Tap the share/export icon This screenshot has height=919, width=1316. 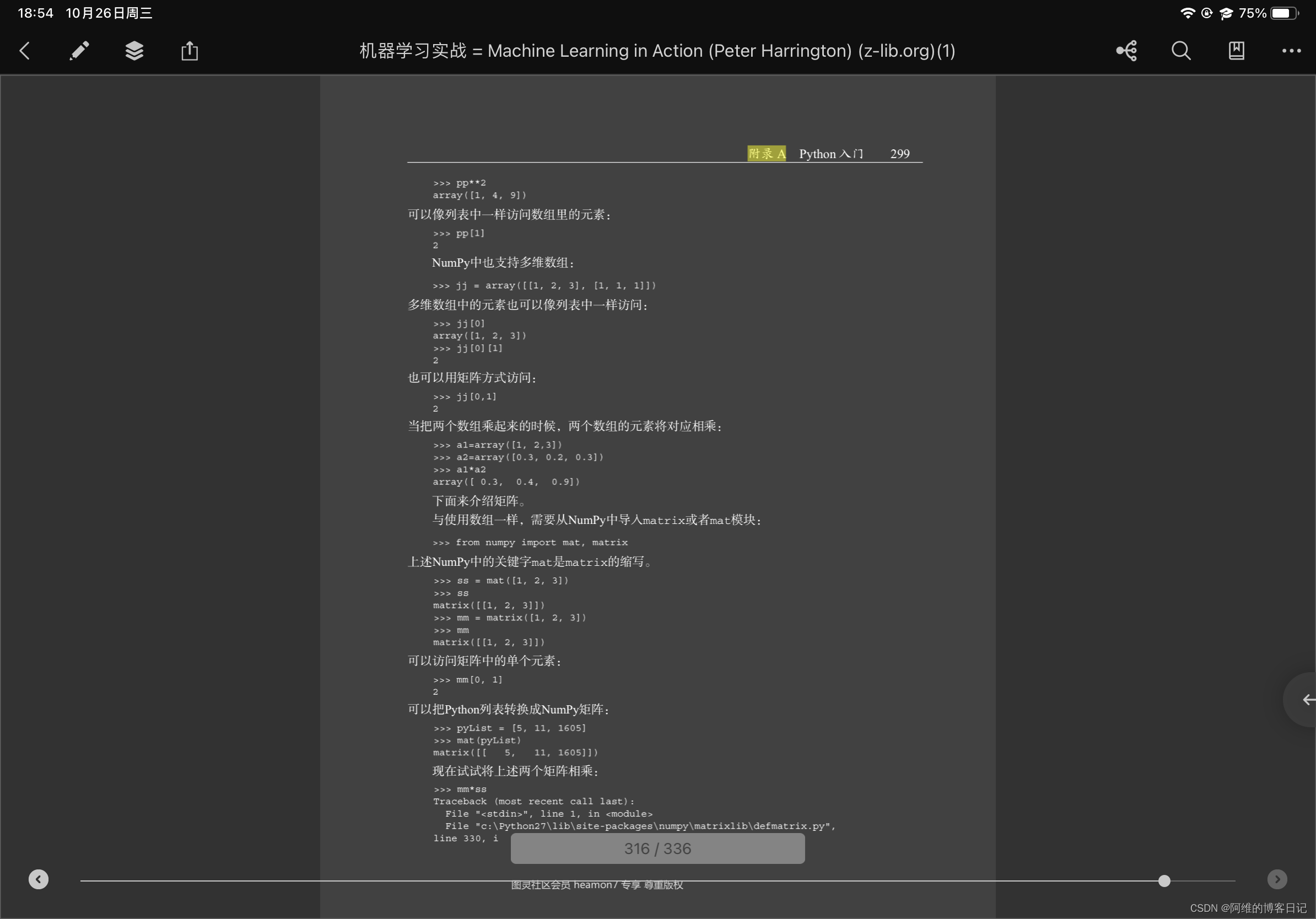click(x=190, y=51)
